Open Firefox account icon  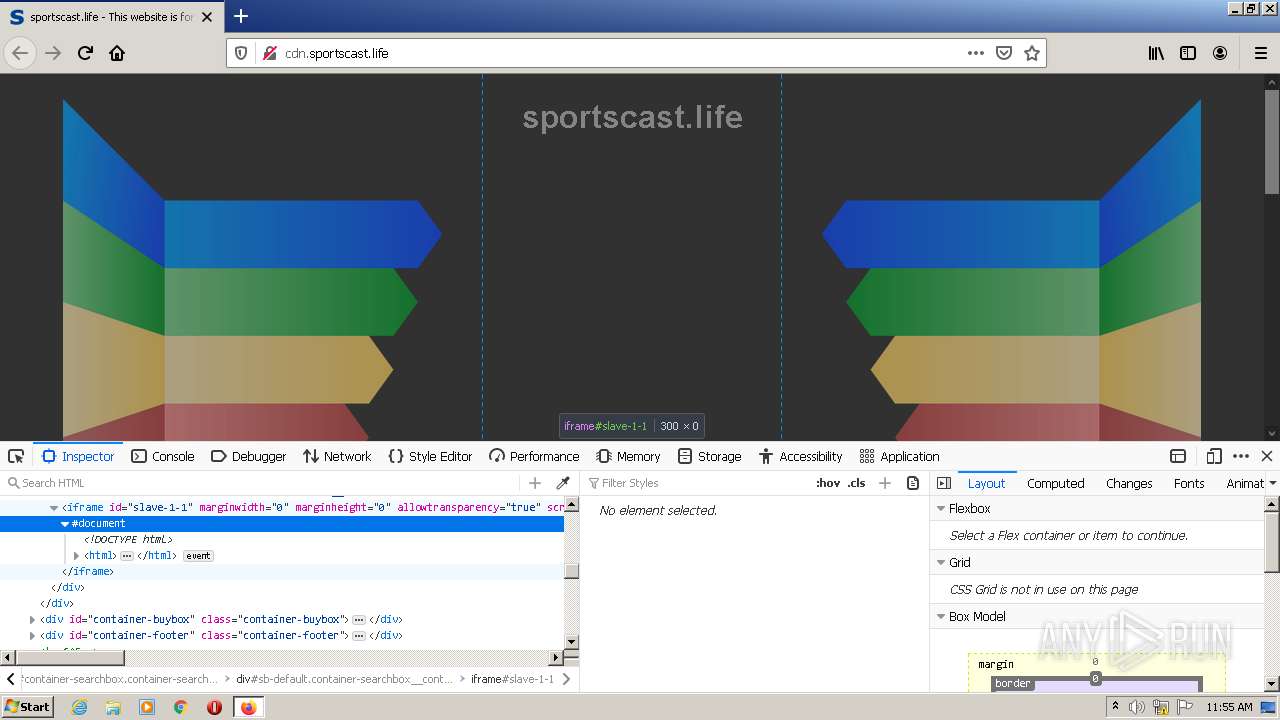coord(1220,53)
